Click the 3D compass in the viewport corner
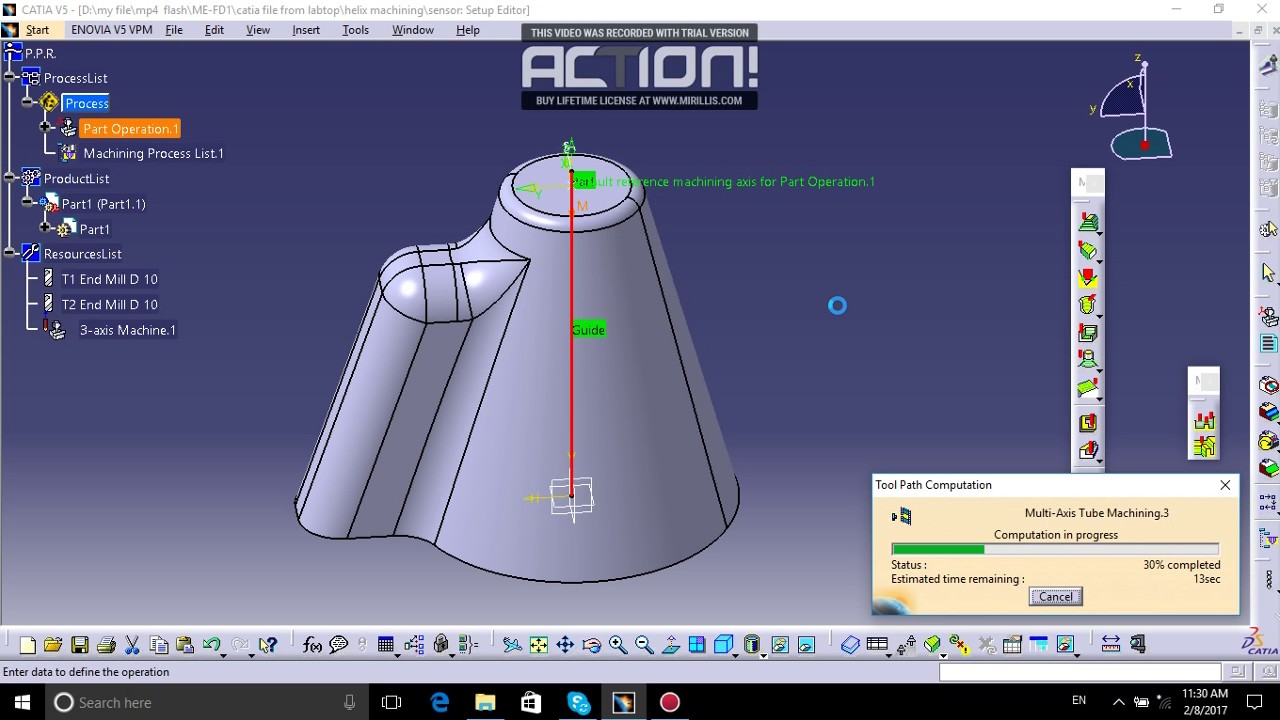1280x720 pixels. click(x=1137, y=110)
